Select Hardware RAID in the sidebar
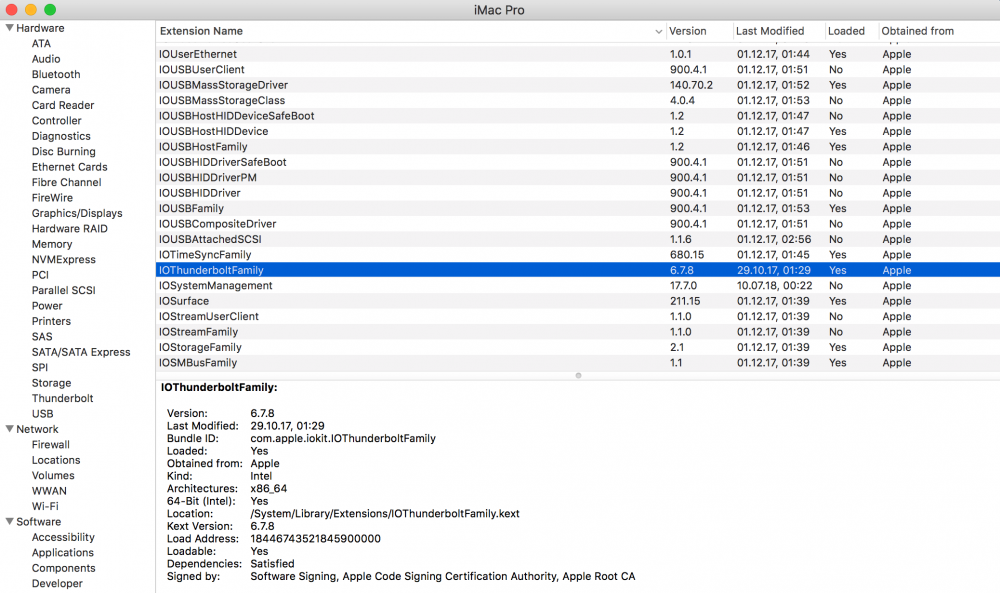1000x593 pixels. click(x=70, y=228)
